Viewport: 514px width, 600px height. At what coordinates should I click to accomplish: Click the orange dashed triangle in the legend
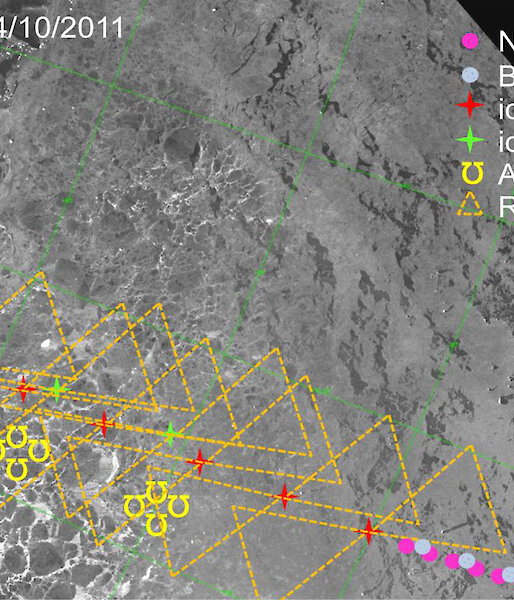pyautogui.click(x=470, y=204)
